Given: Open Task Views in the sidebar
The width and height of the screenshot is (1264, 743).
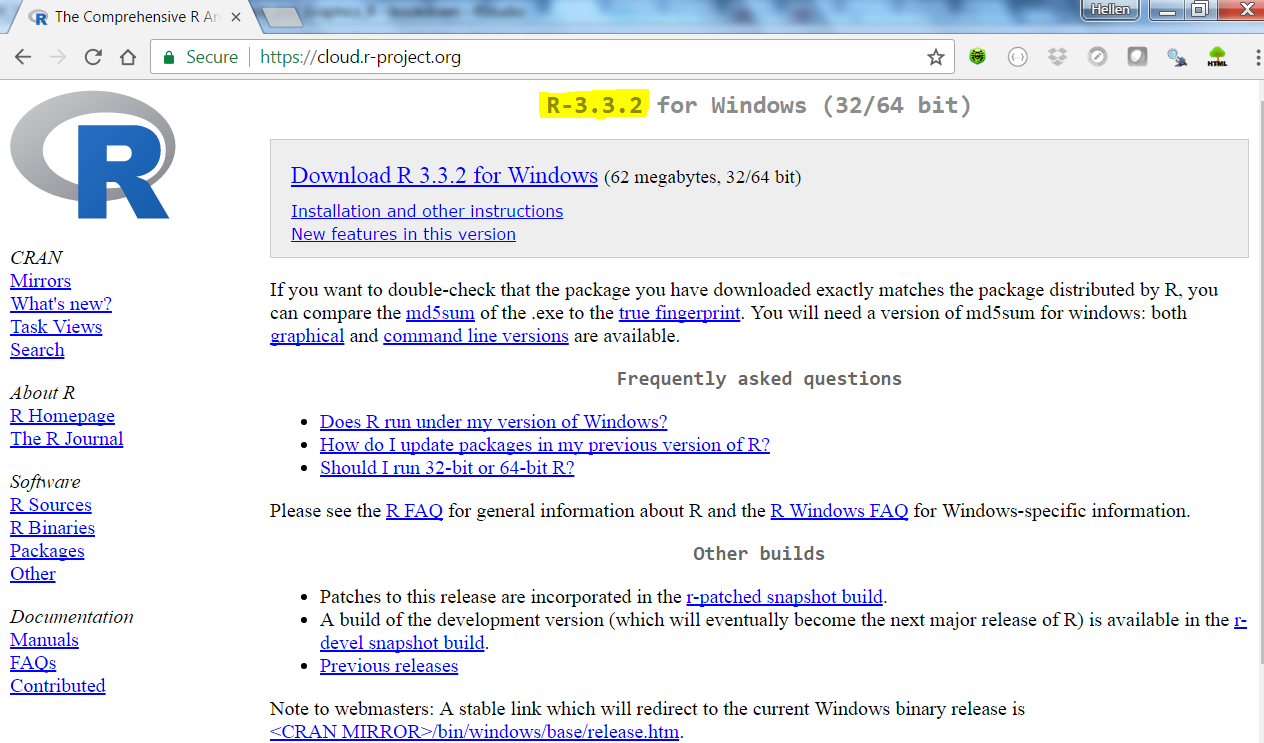Looking at the screenshot, I should (56, 327).
